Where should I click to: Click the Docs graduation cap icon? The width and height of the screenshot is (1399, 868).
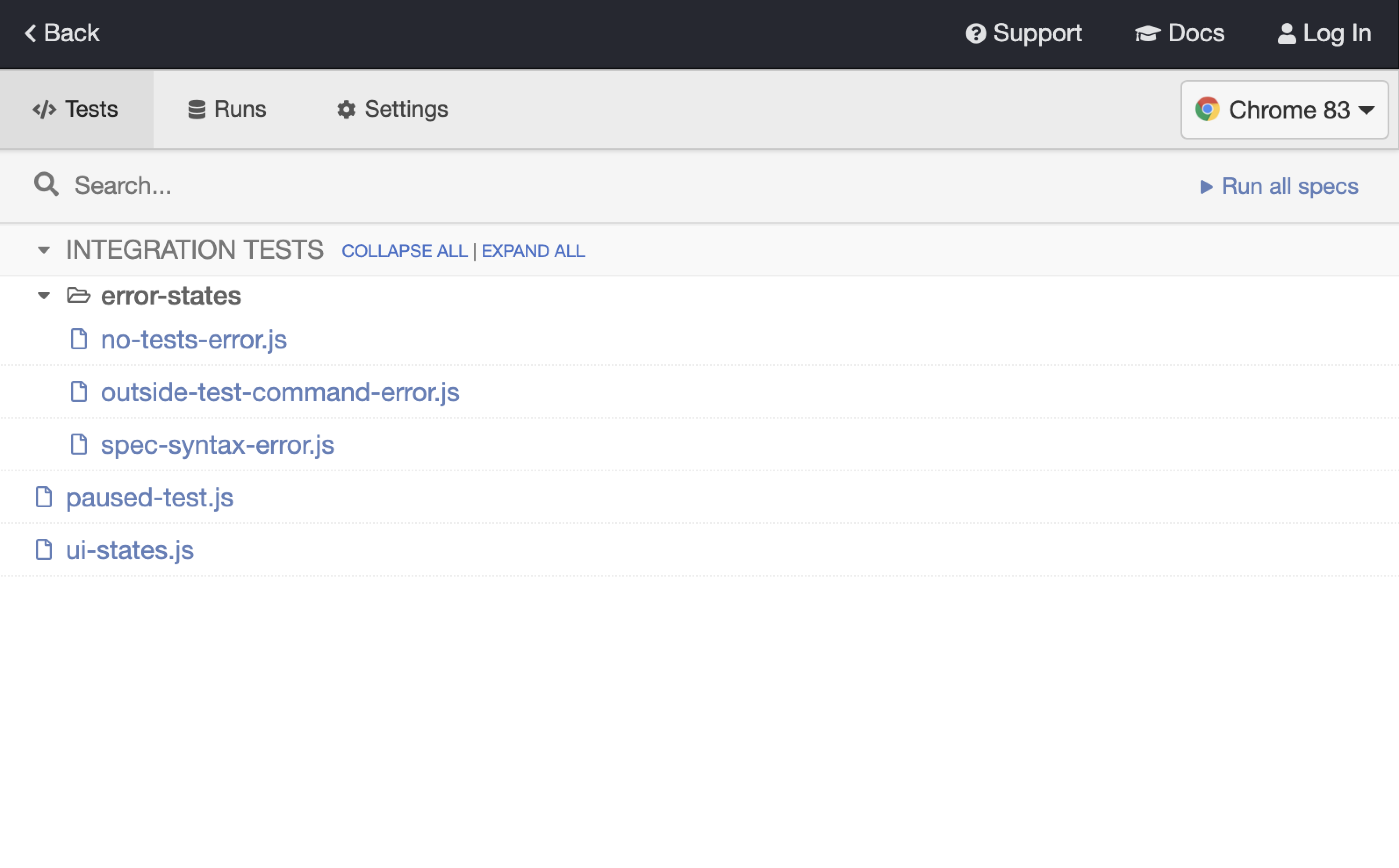click(1149, 33)
